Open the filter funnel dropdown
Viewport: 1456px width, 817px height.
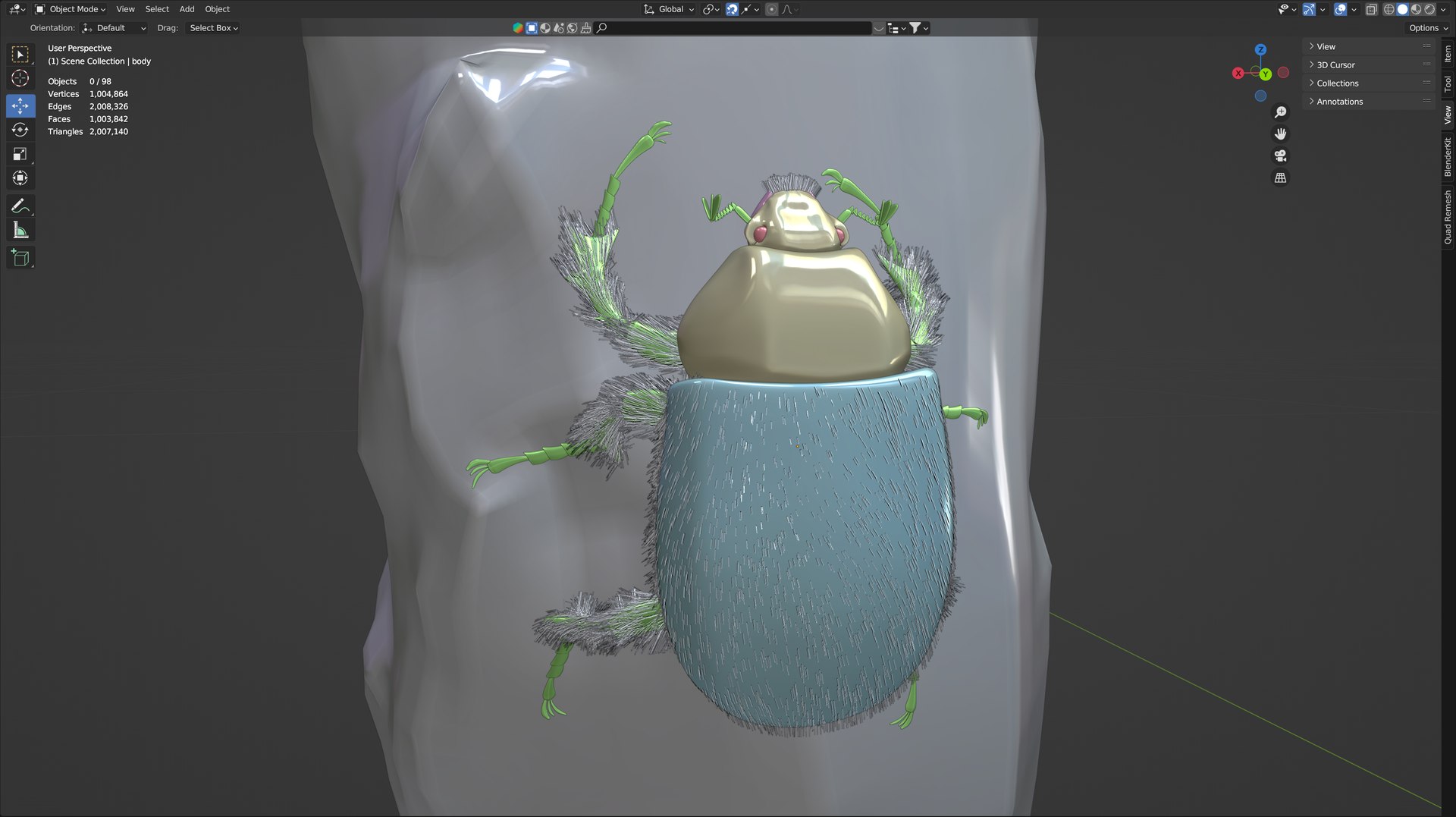pos(919,28)
